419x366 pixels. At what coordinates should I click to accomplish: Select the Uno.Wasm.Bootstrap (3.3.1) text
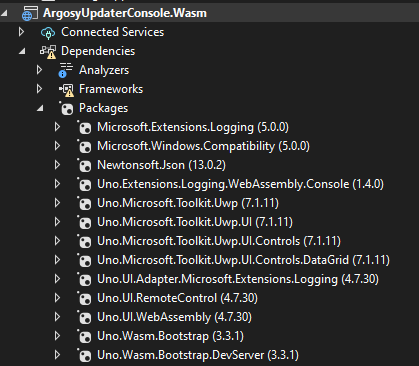click(x=170, y=336)
